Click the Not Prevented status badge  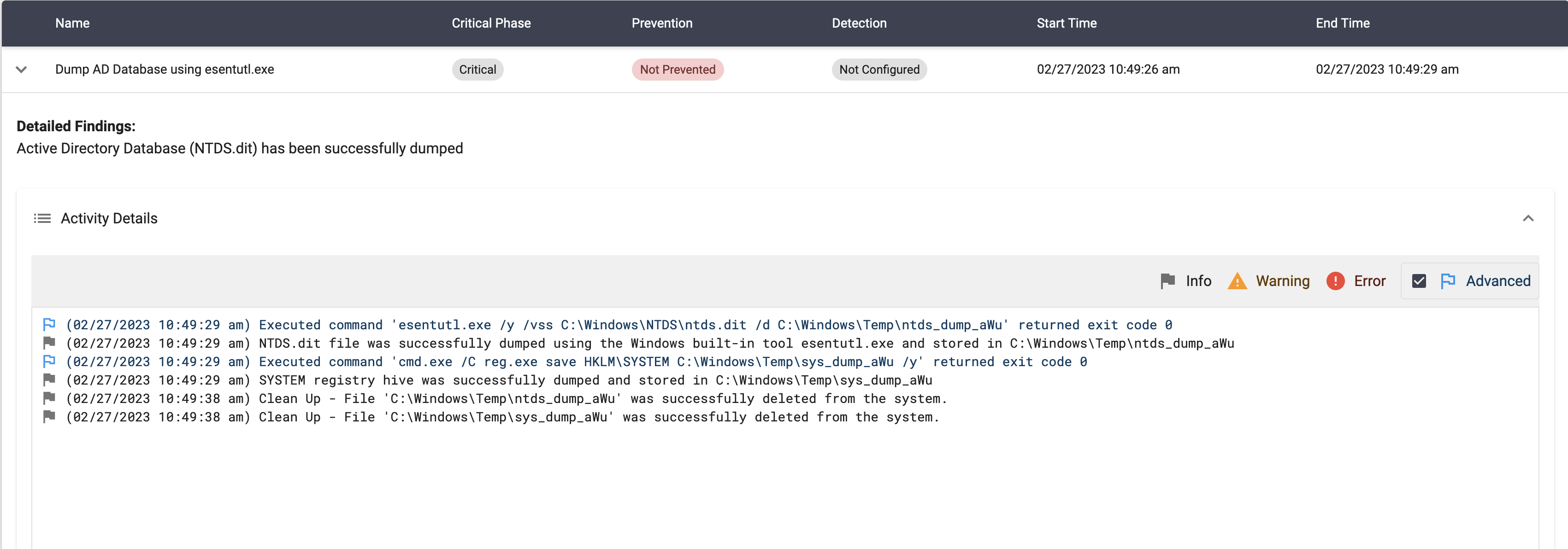(x=678, y=69)
